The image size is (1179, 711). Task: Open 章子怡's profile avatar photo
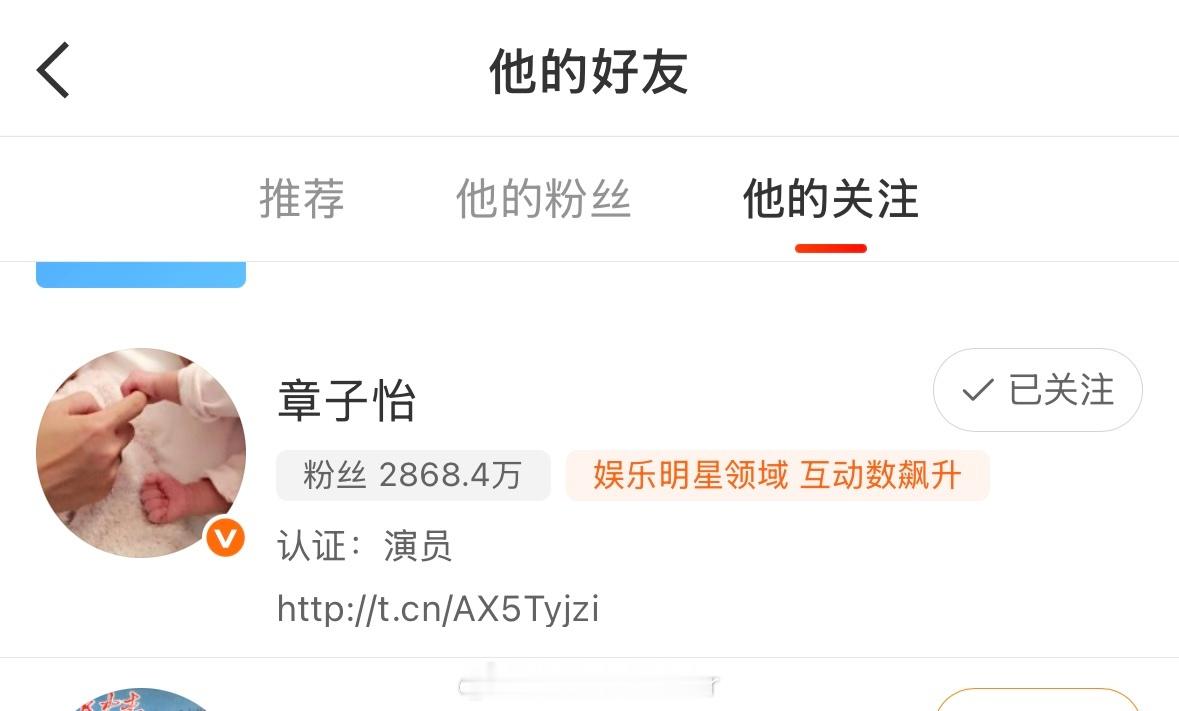click(141, 452)
